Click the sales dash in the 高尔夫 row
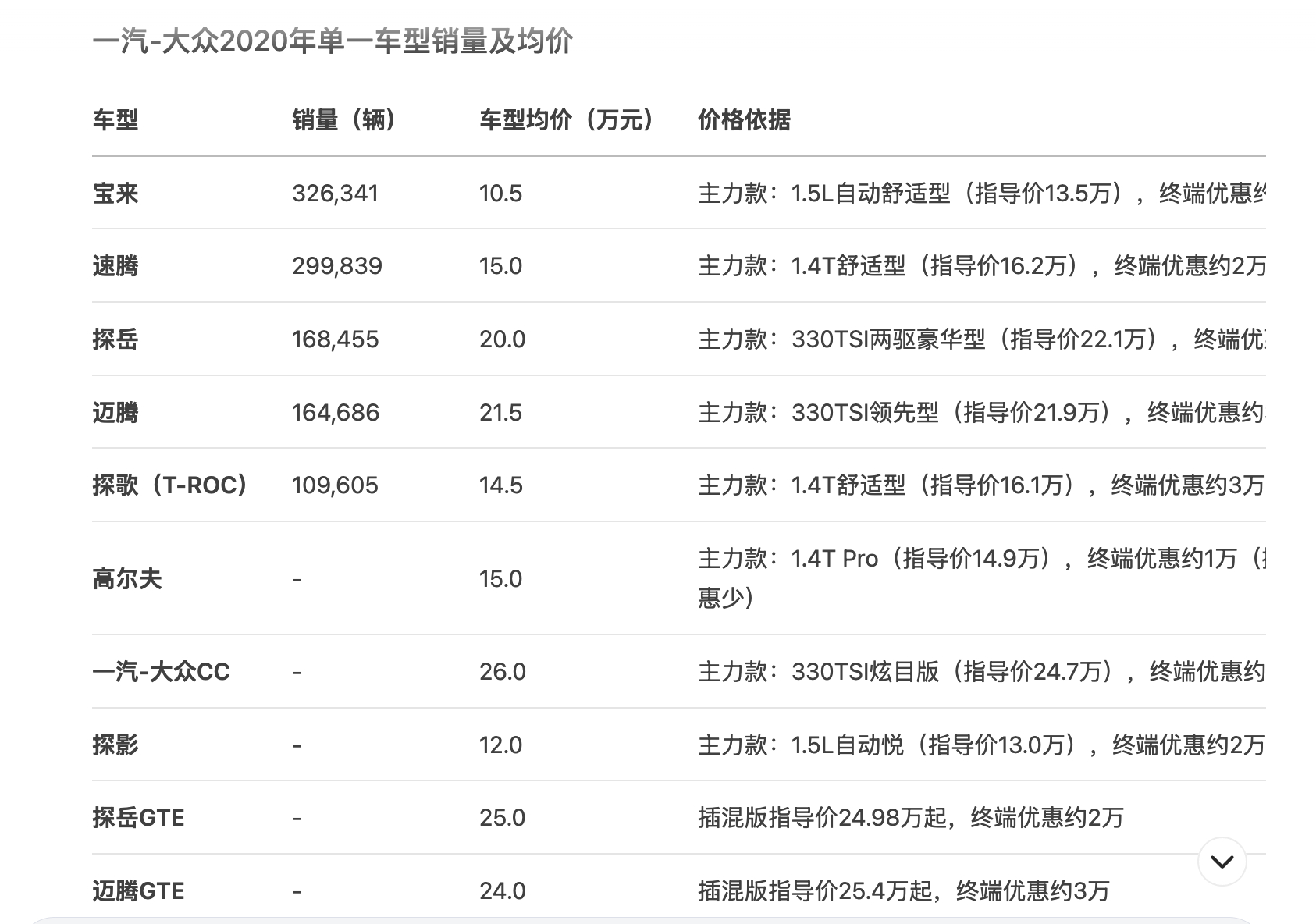 click(297, 579)
